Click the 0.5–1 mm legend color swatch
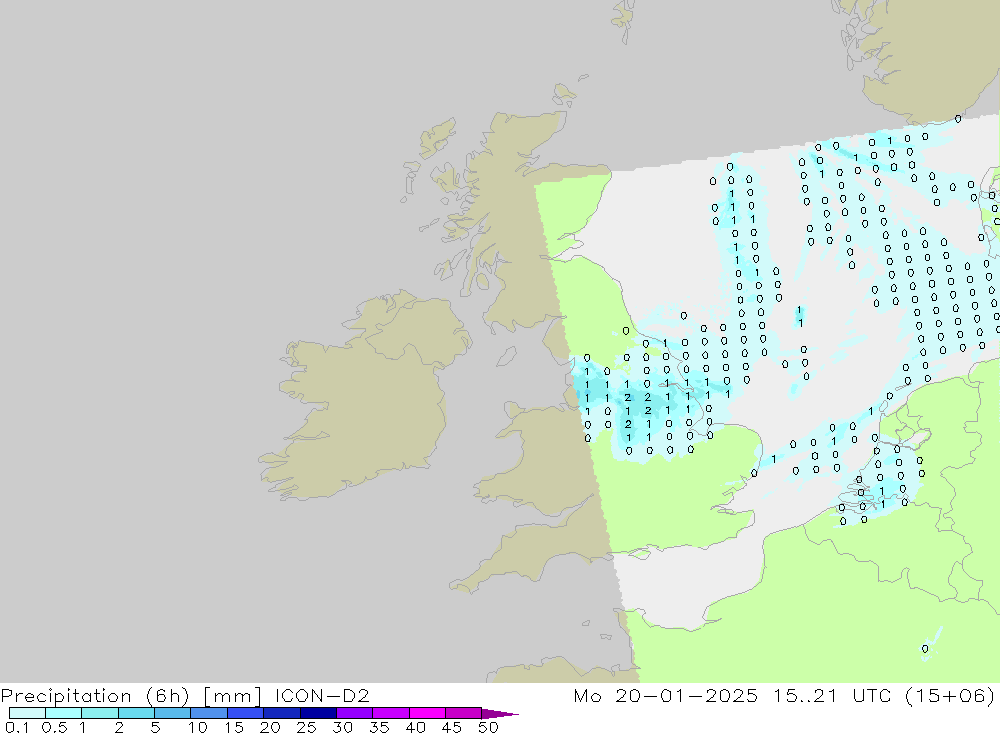Screen dimensions: 1000x733 click(64, 713)
